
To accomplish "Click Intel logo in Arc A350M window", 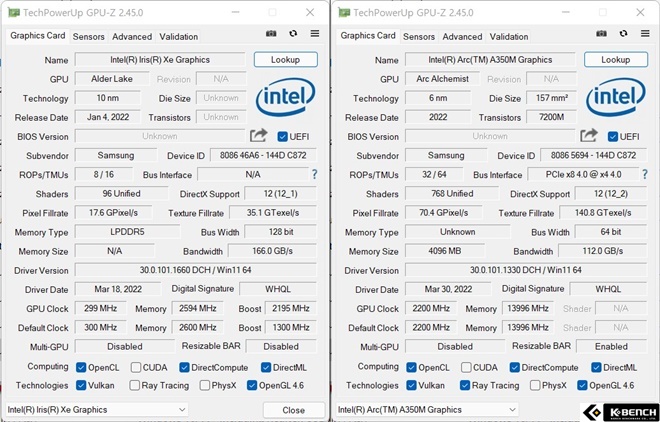I will coord(616,97).
